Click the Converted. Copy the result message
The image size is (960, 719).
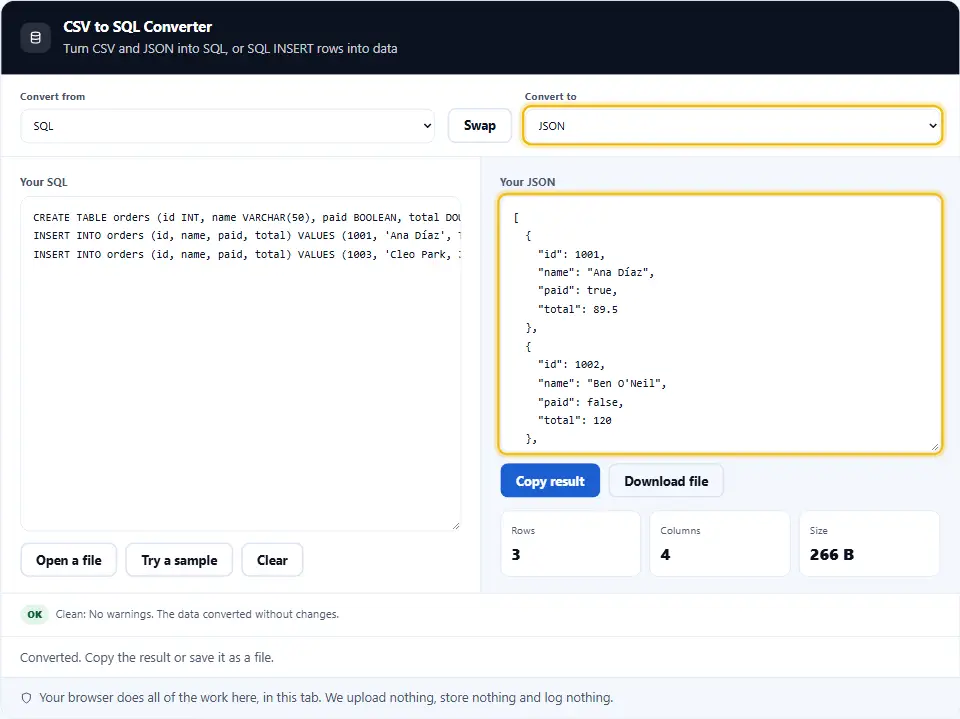pyautogui.click(x=147, y=658)
